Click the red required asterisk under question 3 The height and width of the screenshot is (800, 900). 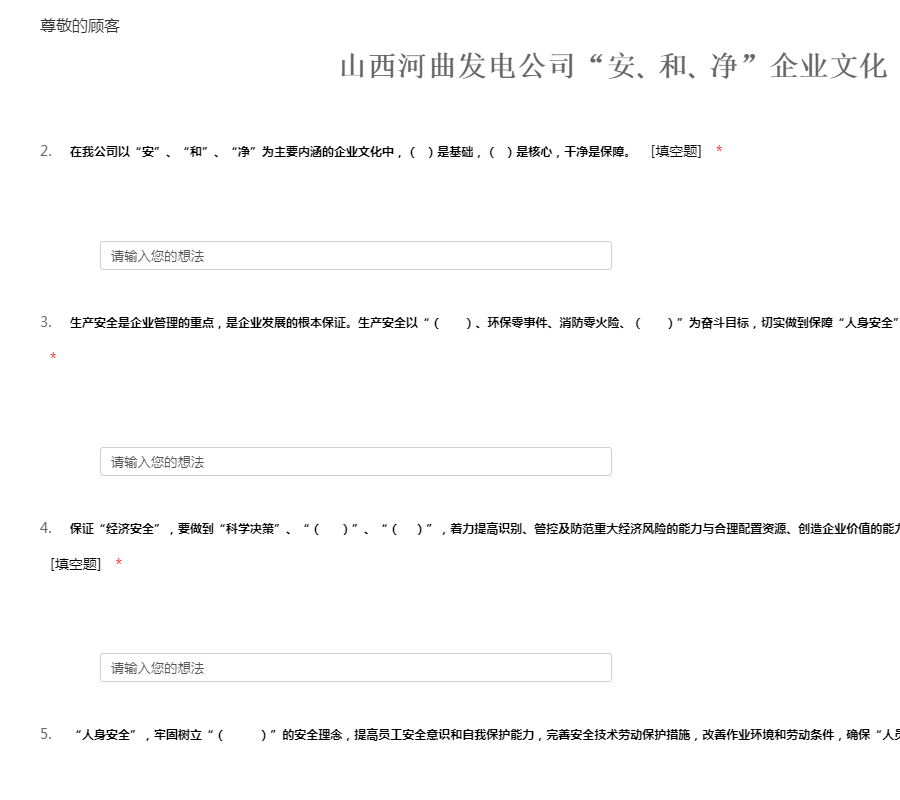pos(53,358)
